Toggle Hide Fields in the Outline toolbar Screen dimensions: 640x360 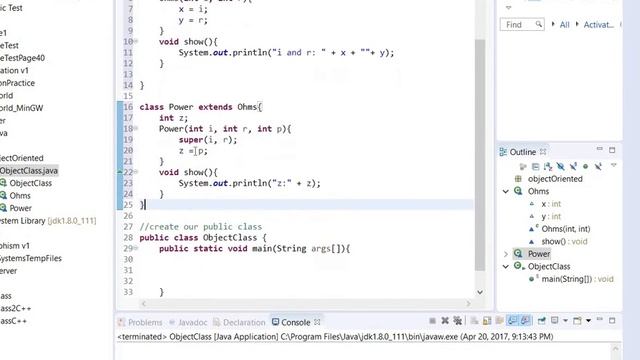click(x=560, y=167)
